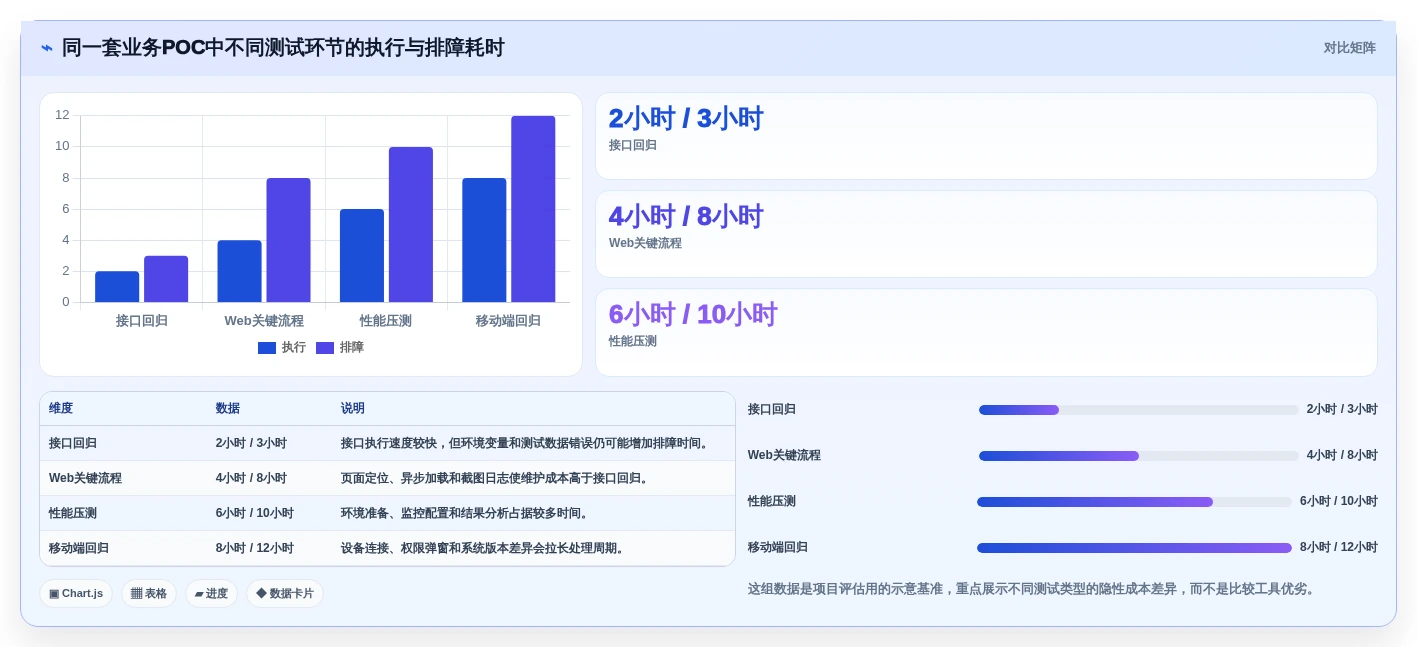Click the 排障 bar for 移动端回归

coord(533,209)
